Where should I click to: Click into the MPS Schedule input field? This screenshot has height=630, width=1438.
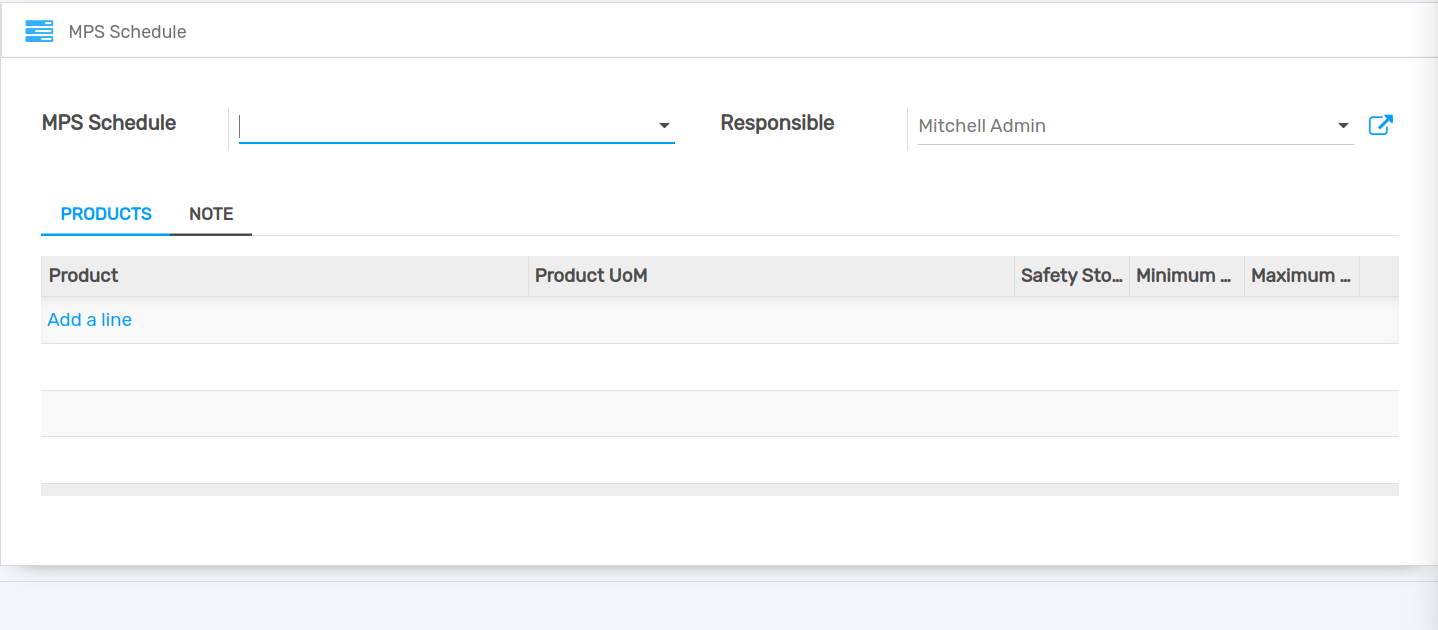pos(445,126)
